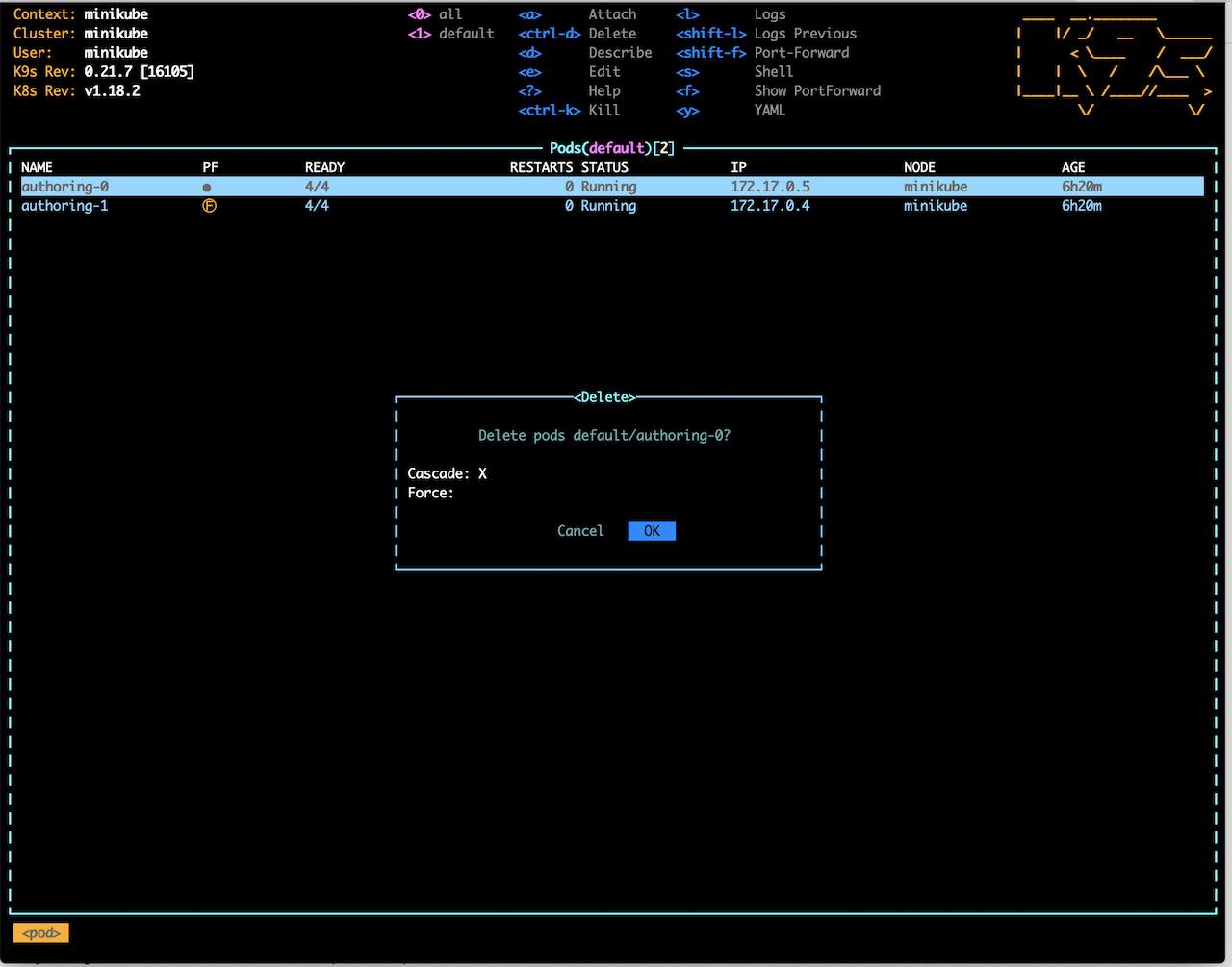Click the K8s Rev v1.18.2 value
The image size is (1232, 967).
(x=112, y=91)
